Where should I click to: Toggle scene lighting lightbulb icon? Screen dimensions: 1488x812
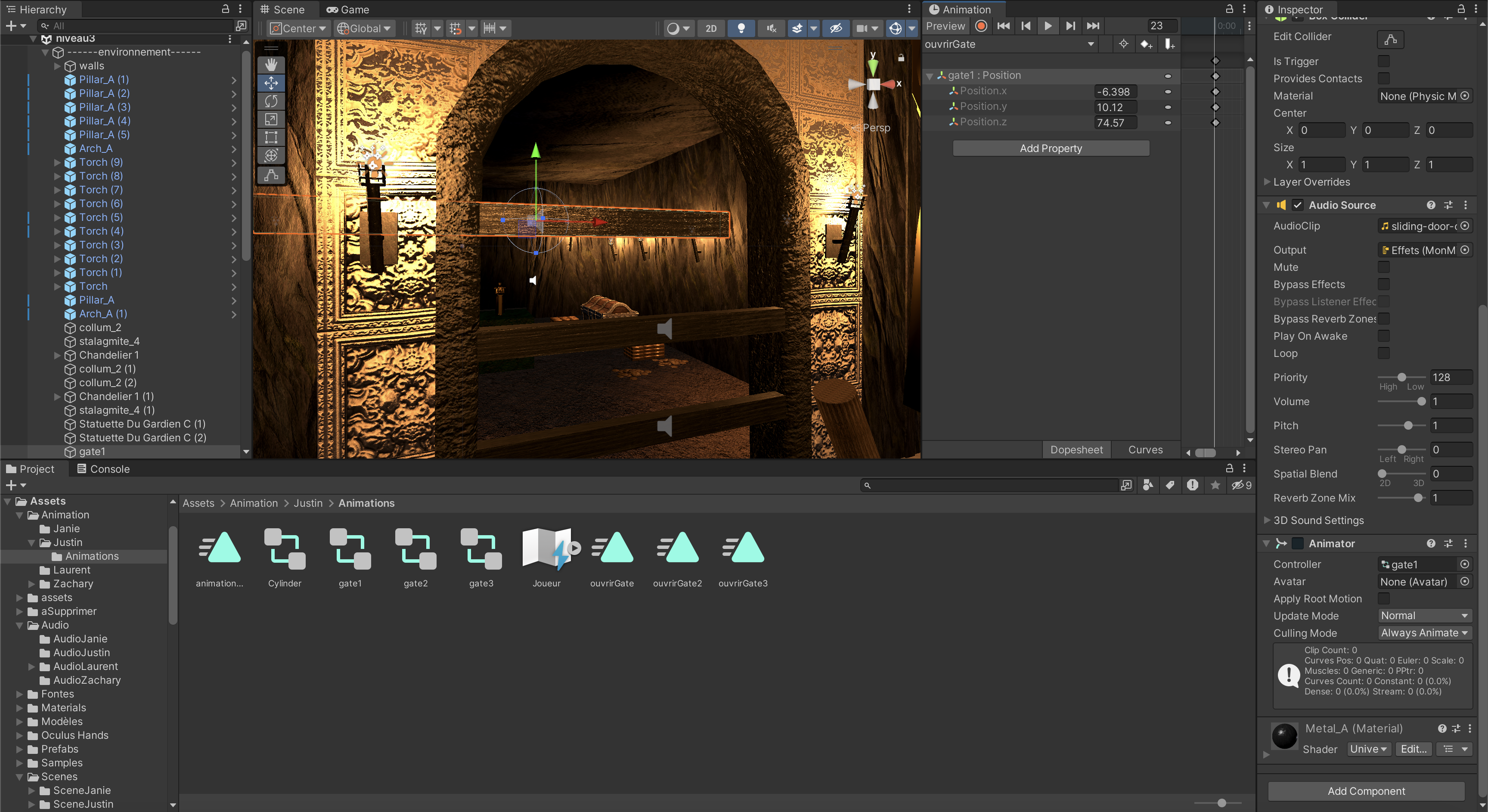[x=741, y=28]
